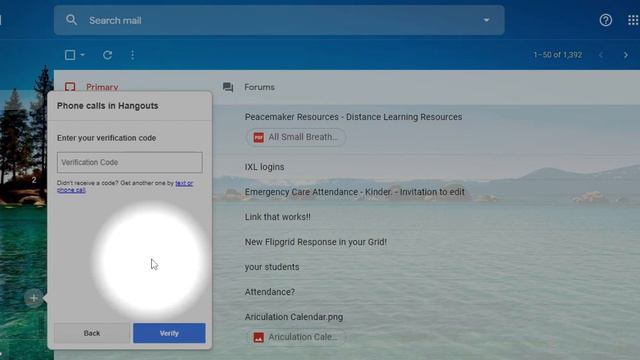Switch to the Forums tab

click(x=259, y=87)
